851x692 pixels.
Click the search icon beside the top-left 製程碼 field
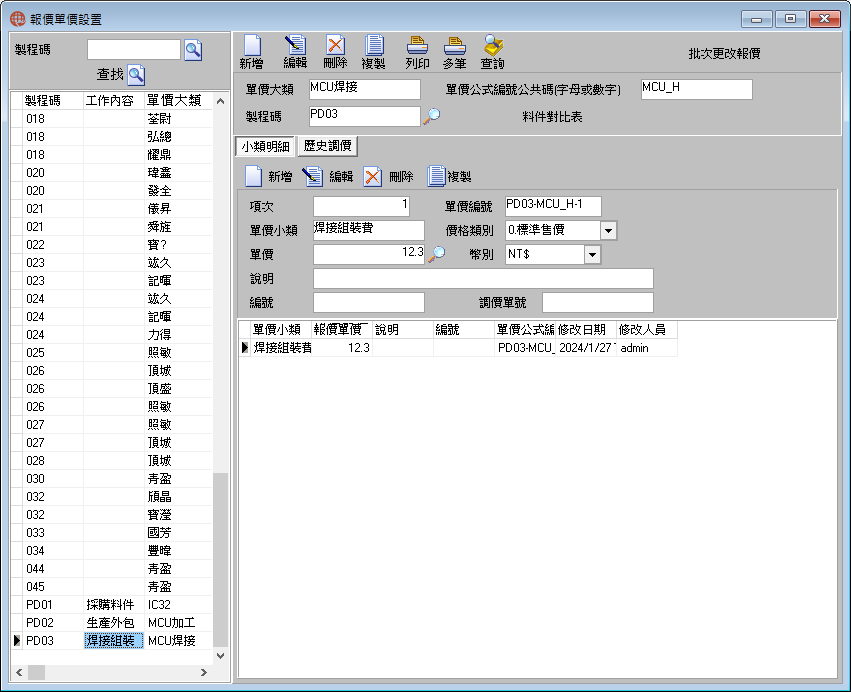click(x=193, y=50)
